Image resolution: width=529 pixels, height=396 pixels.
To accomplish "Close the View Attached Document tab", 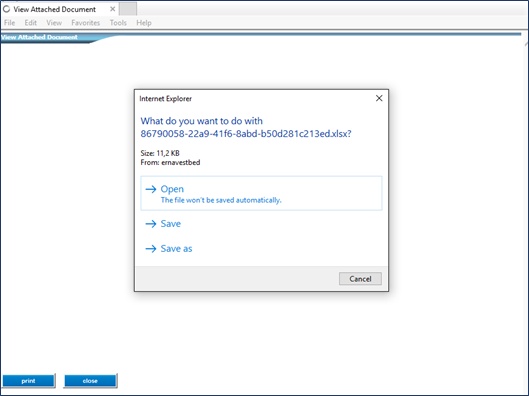I will tap(112, 9).
